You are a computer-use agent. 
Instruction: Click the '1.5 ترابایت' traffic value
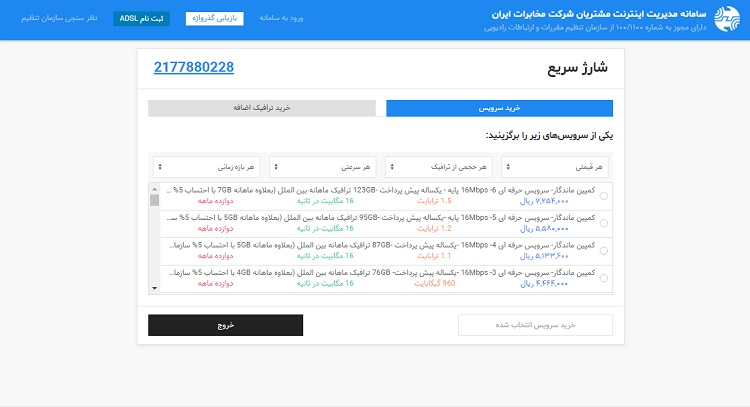434,201
